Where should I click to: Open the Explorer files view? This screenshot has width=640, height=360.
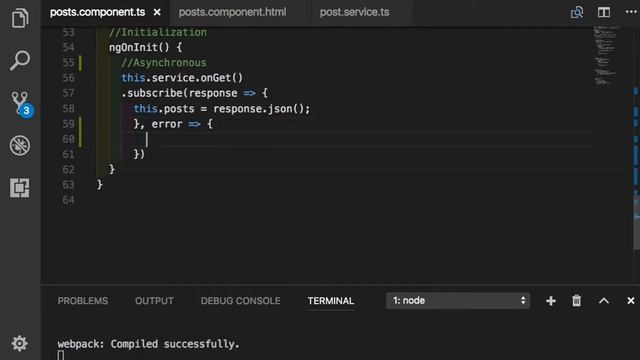(x=20, y=18)
